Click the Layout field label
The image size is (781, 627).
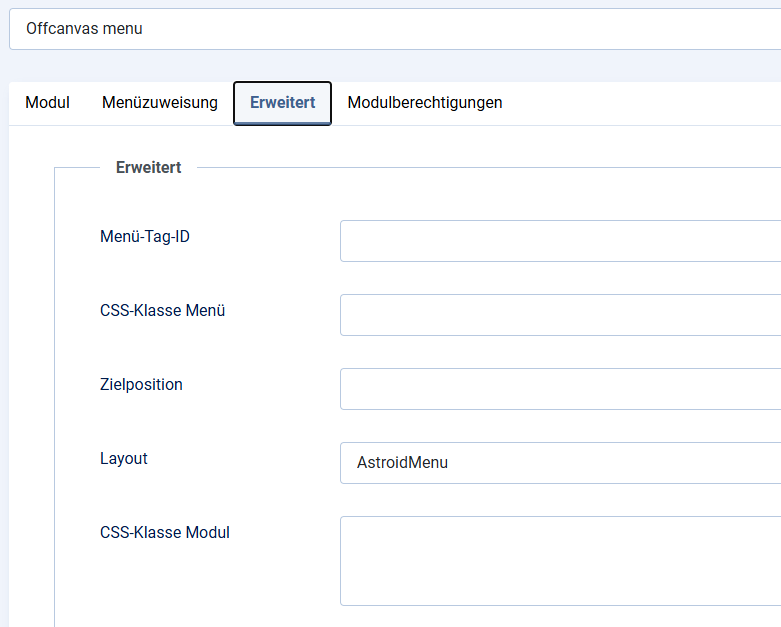tap(124, 459)
